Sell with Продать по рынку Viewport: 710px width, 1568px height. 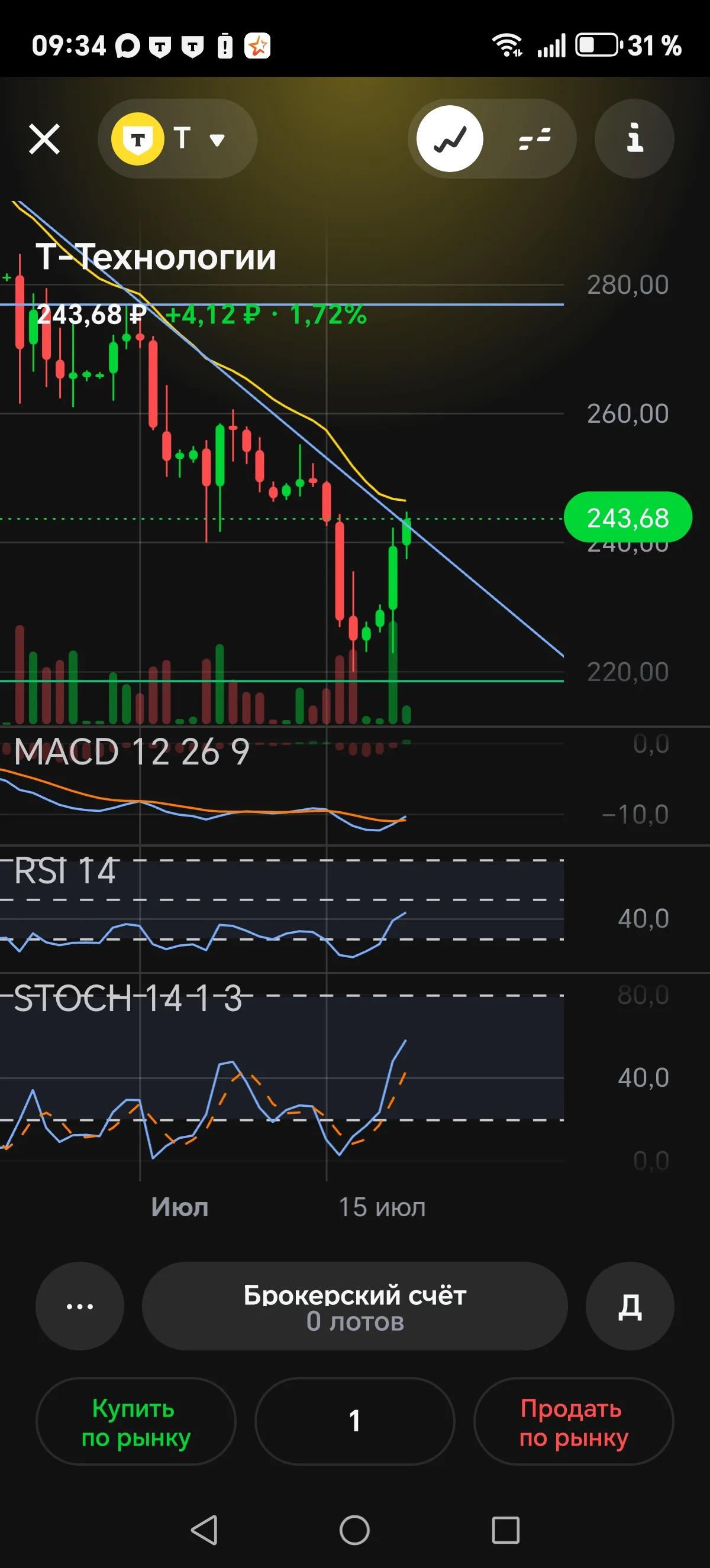573,1421
